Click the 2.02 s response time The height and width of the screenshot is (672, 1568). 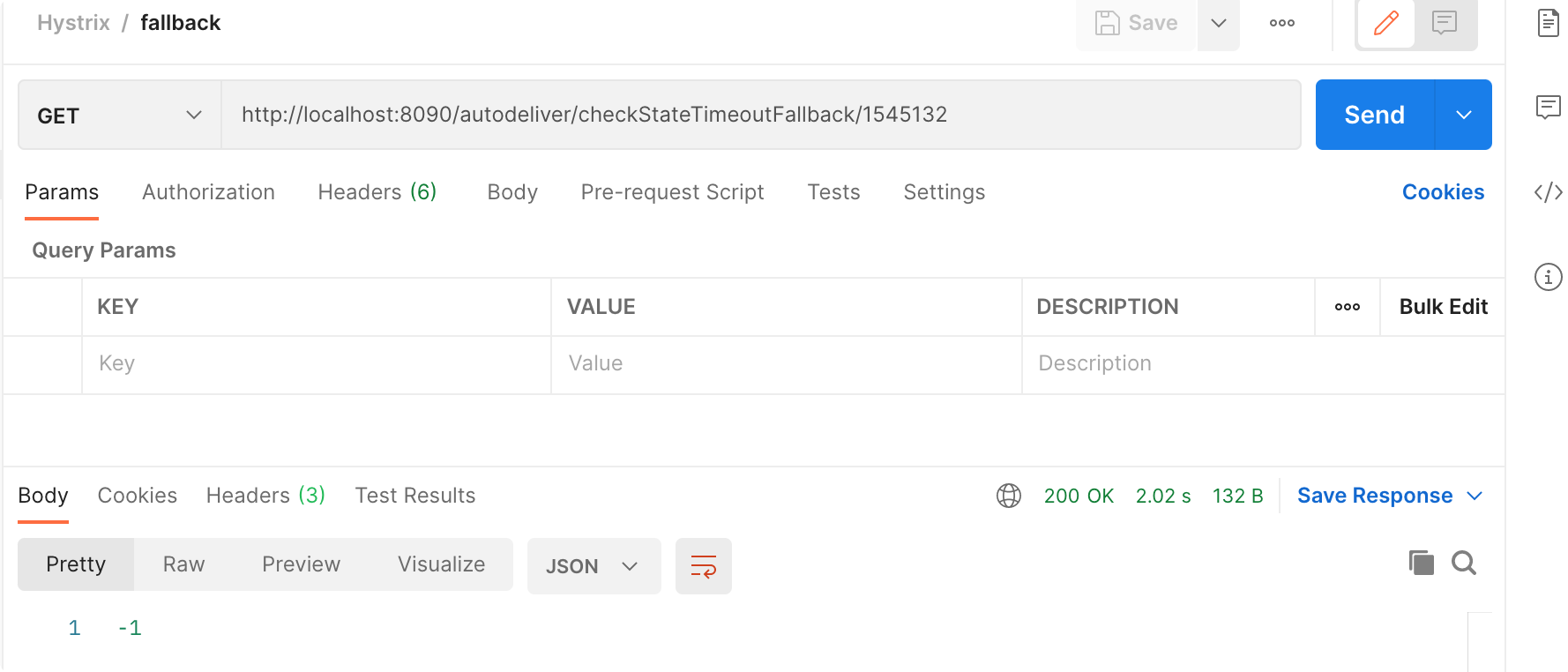click(1163, 496)
